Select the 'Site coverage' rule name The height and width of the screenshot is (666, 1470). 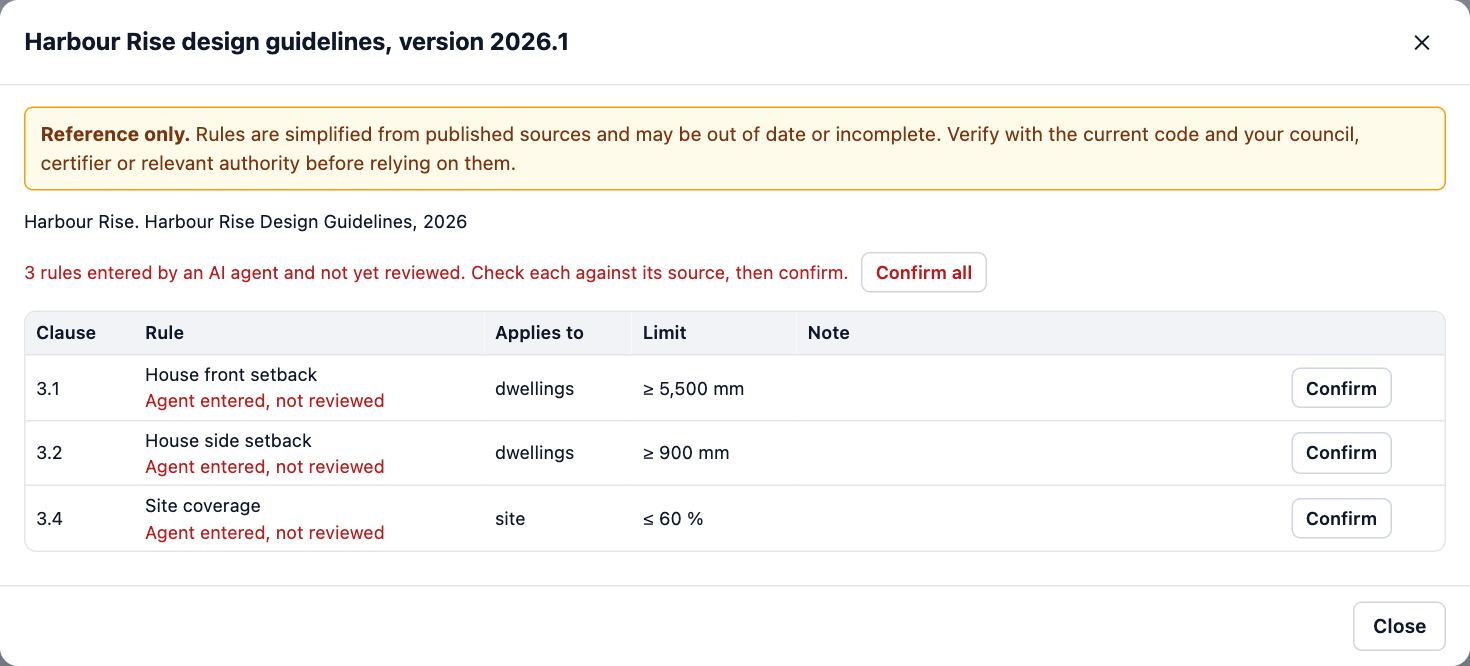click(x=203, y=506)
